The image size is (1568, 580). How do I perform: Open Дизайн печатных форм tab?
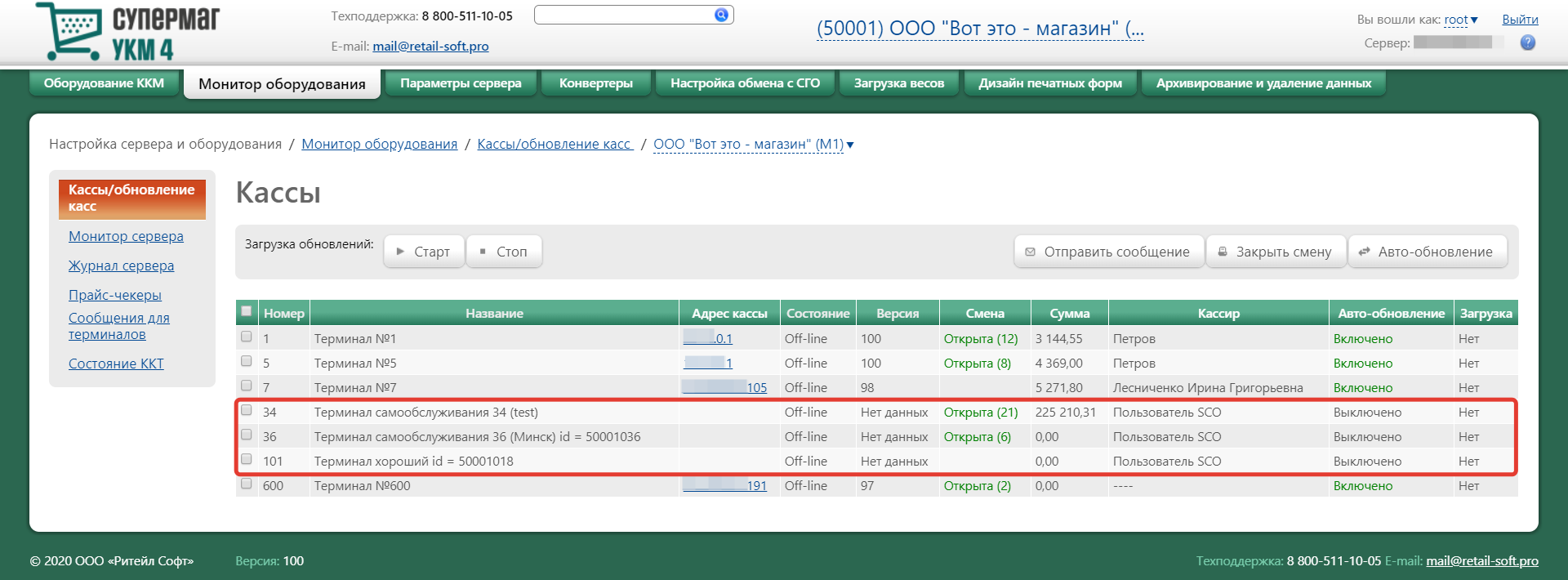(1050, 83)
